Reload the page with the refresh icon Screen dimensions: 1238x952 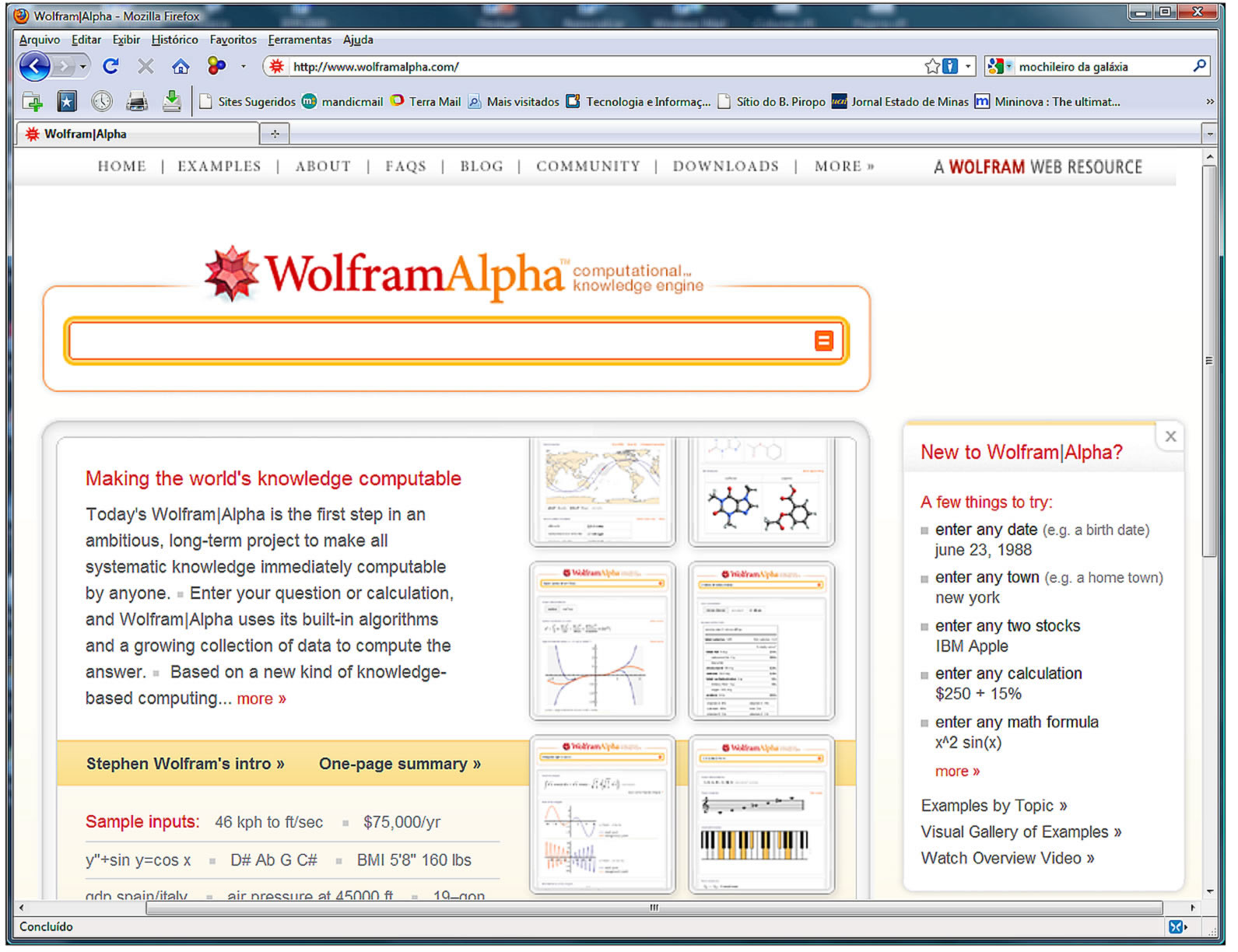tap(110, 66)
